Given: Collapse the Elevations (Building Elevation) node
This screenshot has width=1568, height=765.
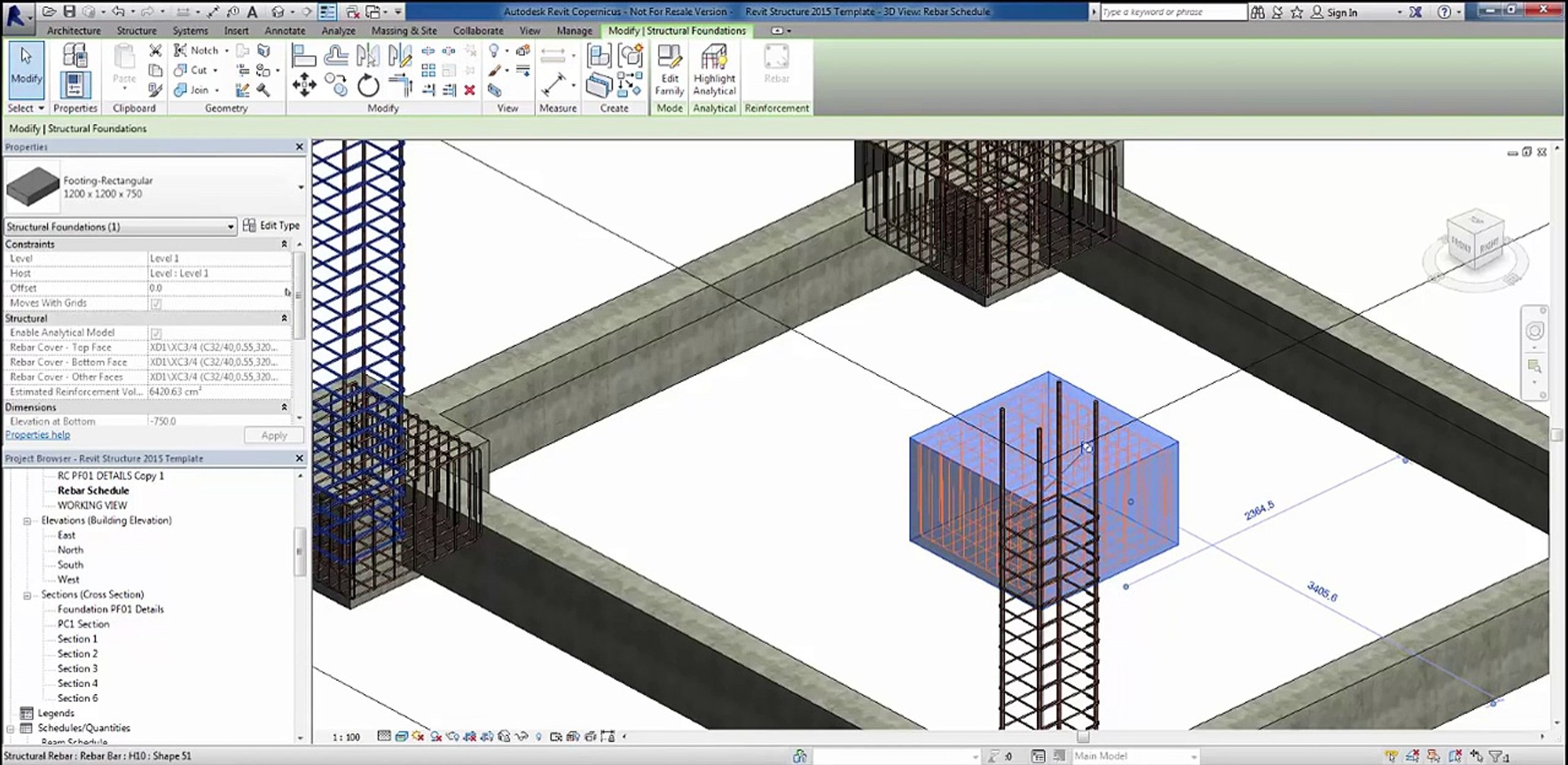Looking at the screenshot, I should click(27, 521).
